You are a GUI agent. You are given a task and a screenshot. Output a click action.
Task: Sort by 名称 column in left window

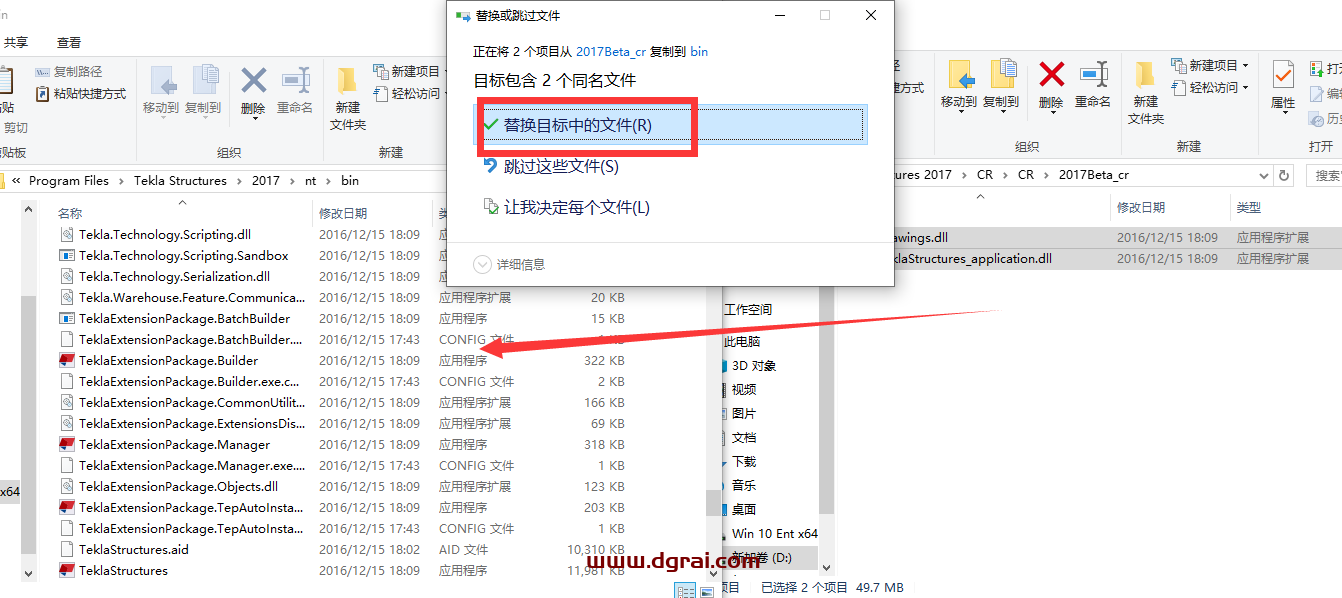[x=69, y=213]
